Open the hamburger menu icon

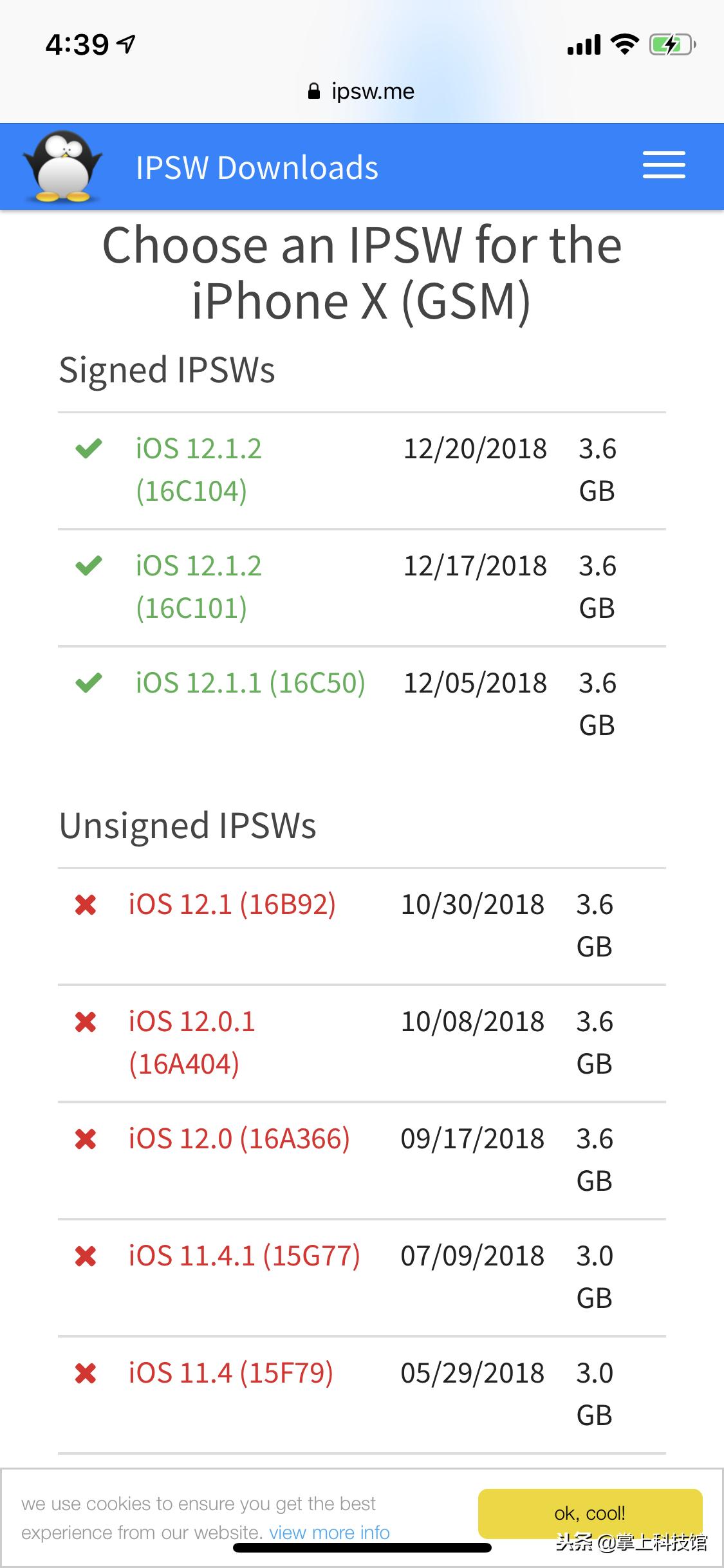coord(664,165)
